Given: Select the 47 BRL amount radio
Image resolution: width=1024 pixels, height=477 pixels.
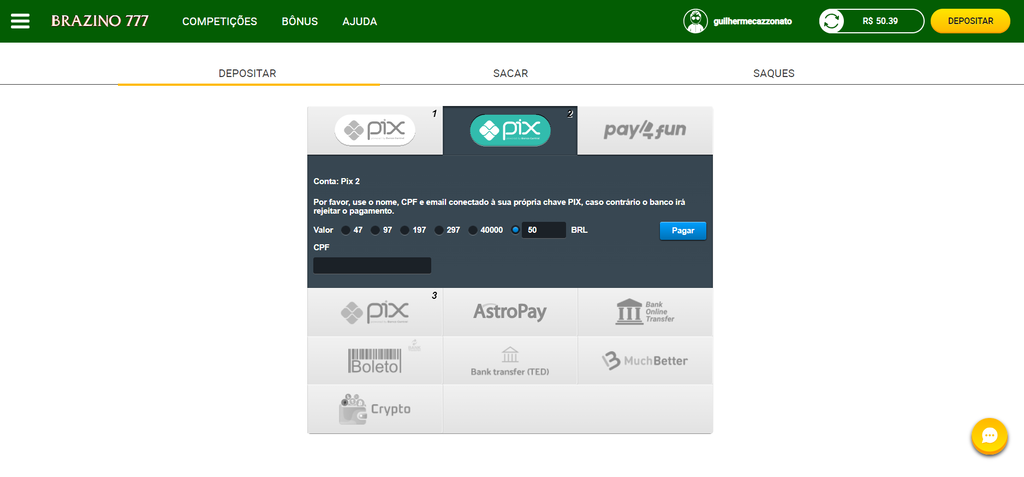Looking at the screenshot, I should (346, 230).
